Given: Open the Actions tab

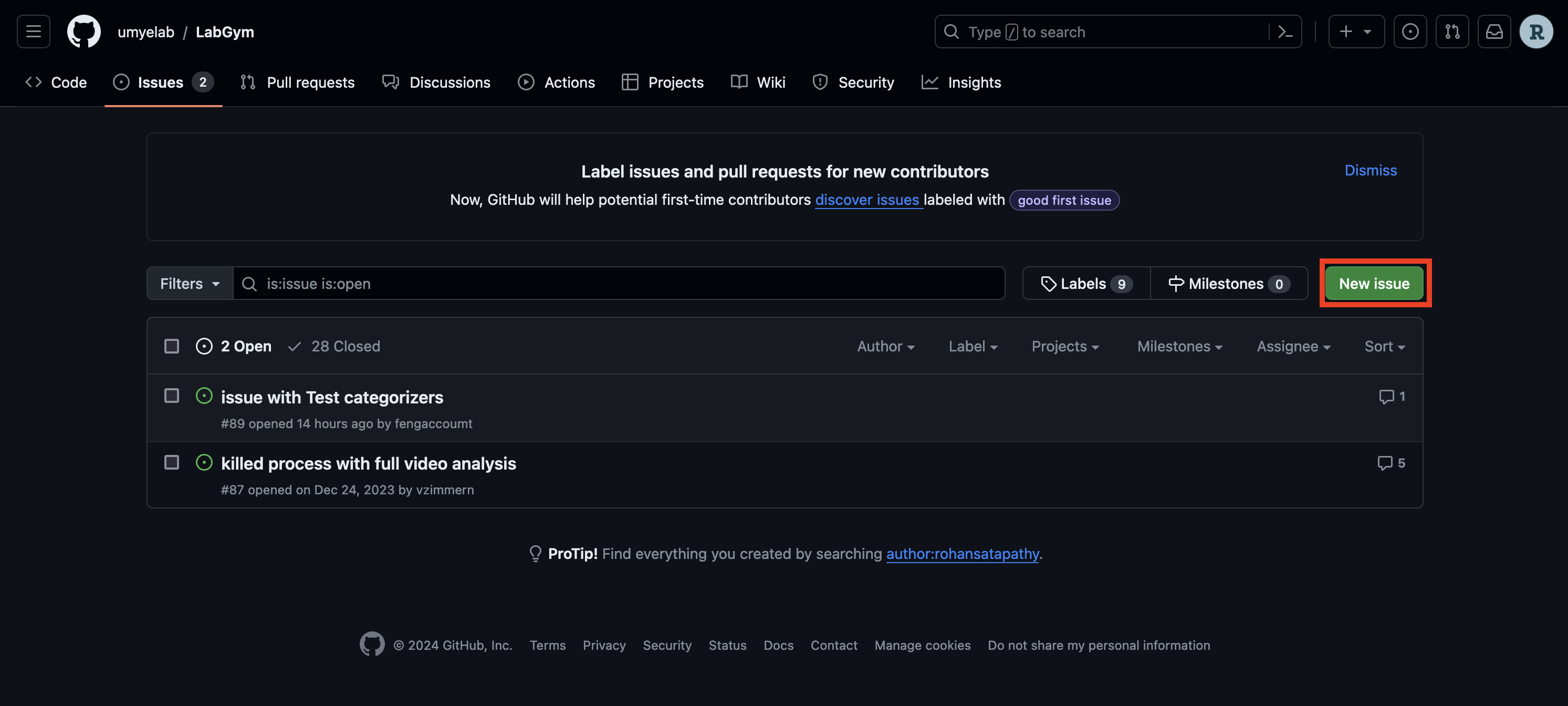Looking at the screenshot, I should tap(556, 82).
